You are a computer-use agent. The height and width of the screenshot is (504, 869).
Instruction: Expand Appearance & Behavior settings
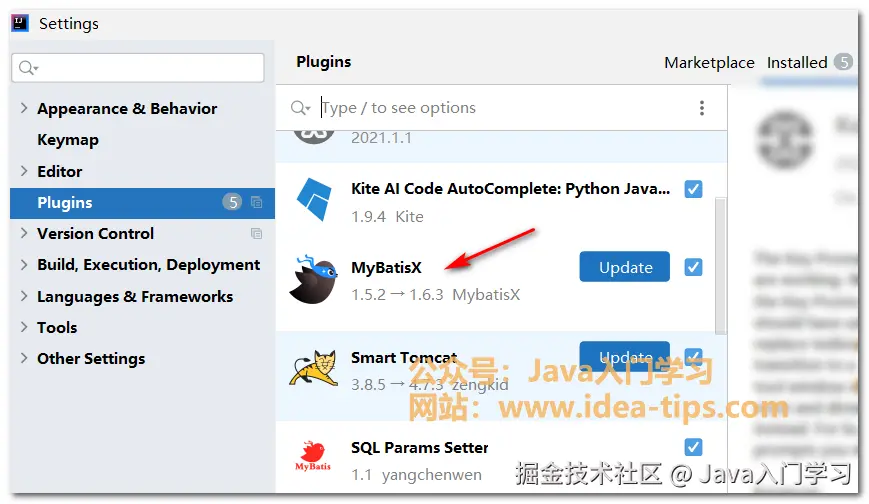click(x=24, y=108)
